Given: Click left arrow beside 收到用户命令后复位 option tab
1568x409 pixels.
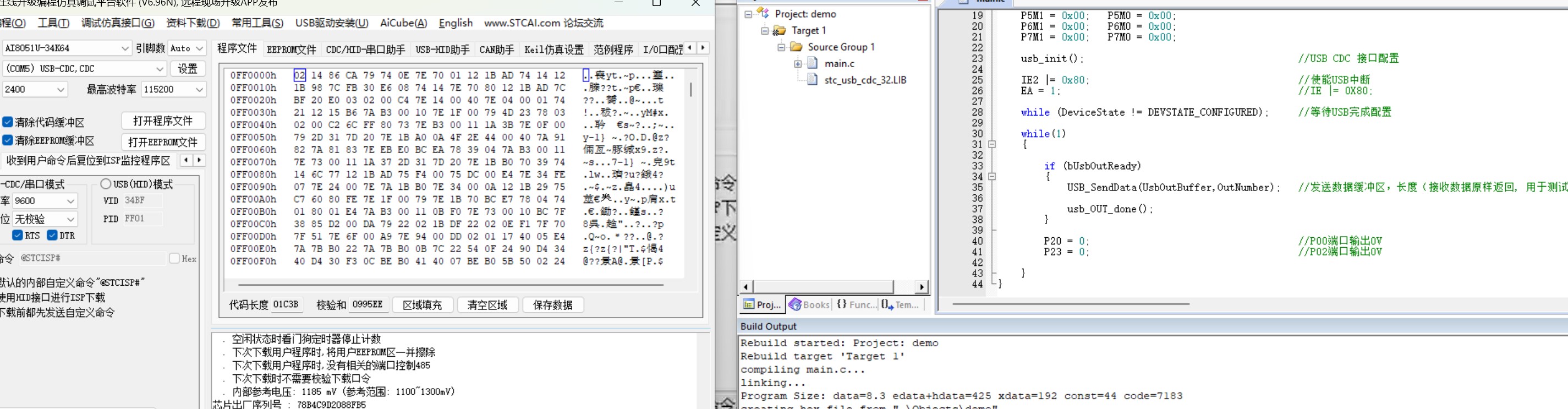Looking at the screenshot, I should click(185, 160).
